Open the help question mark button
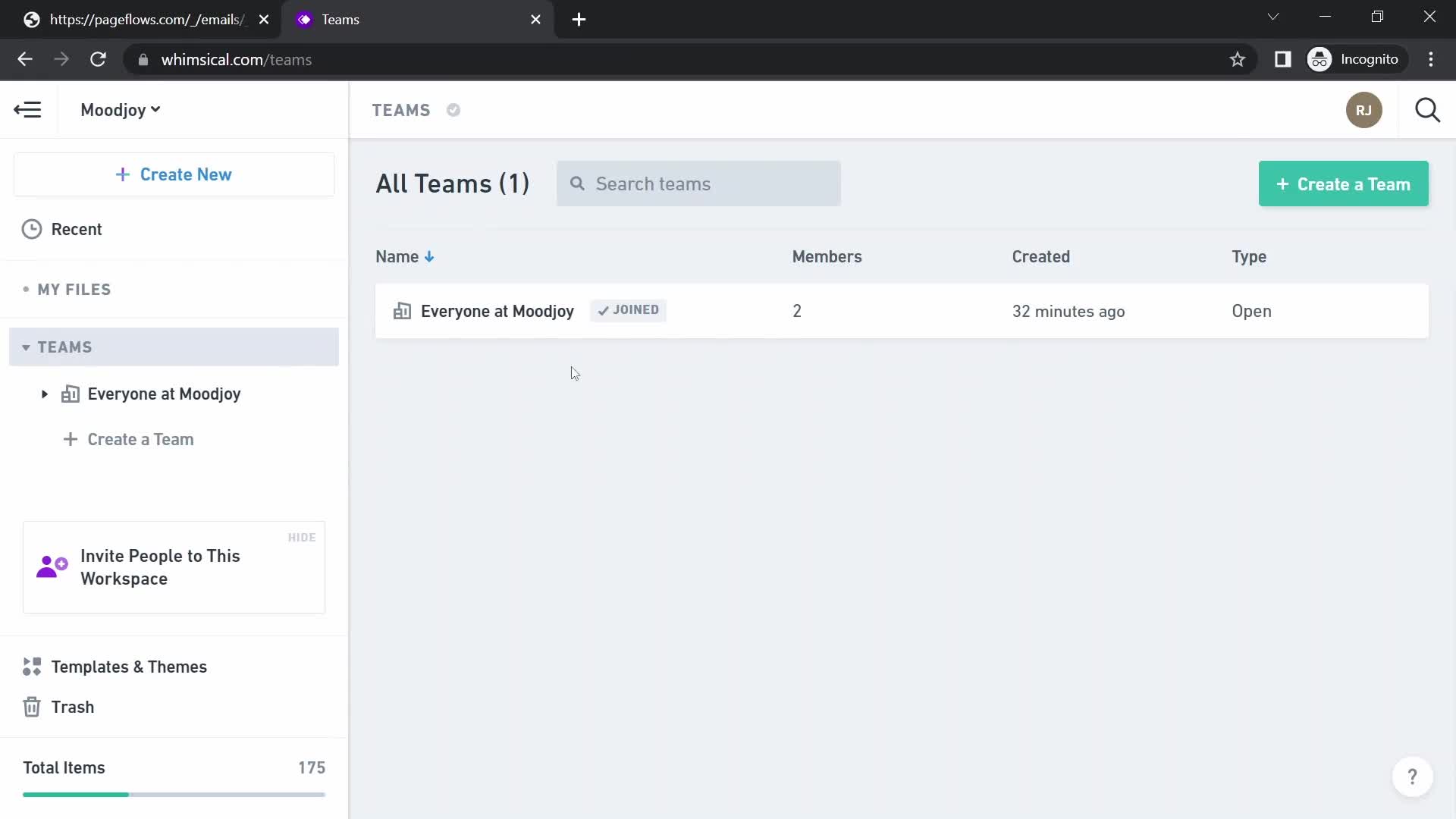The image size is (1456, 819). (1412, 777)
